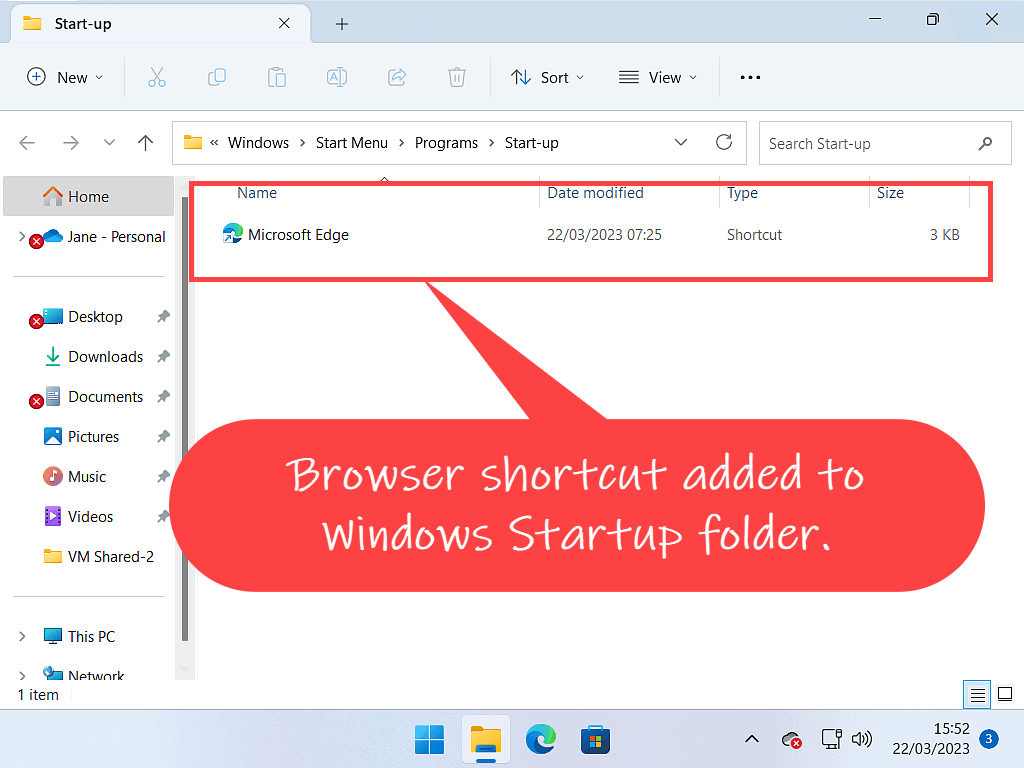
Task: Click the Delete trash bin icon
Action: (457, 77)
